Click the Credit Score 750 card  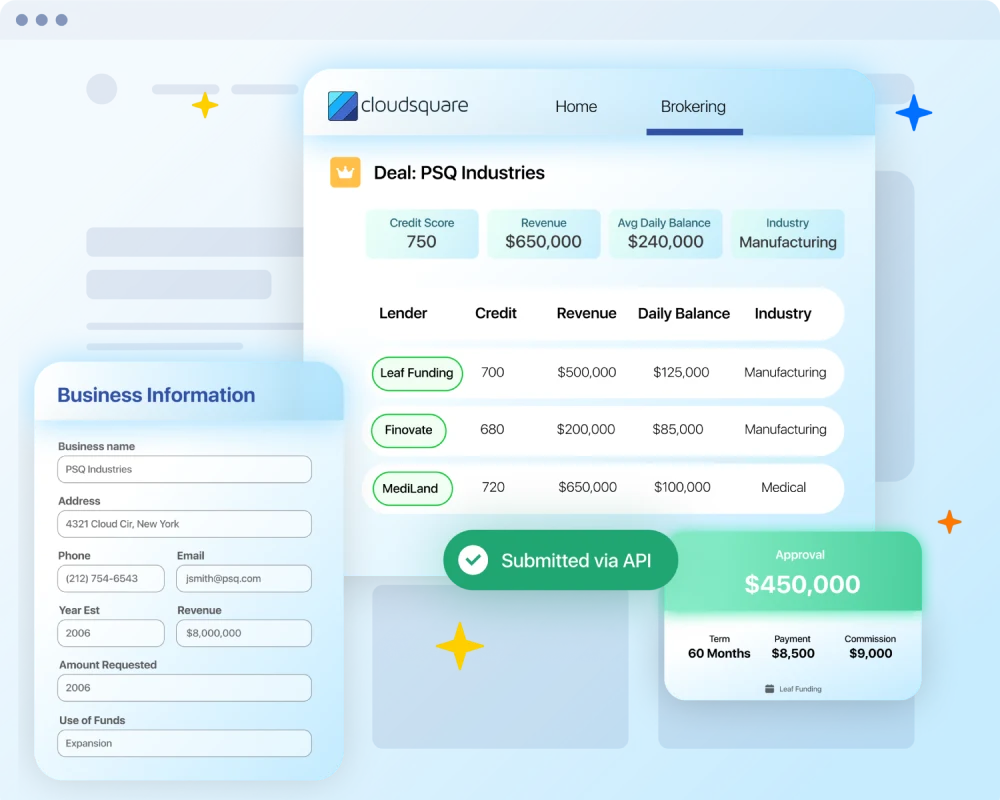tap(422, 233)
